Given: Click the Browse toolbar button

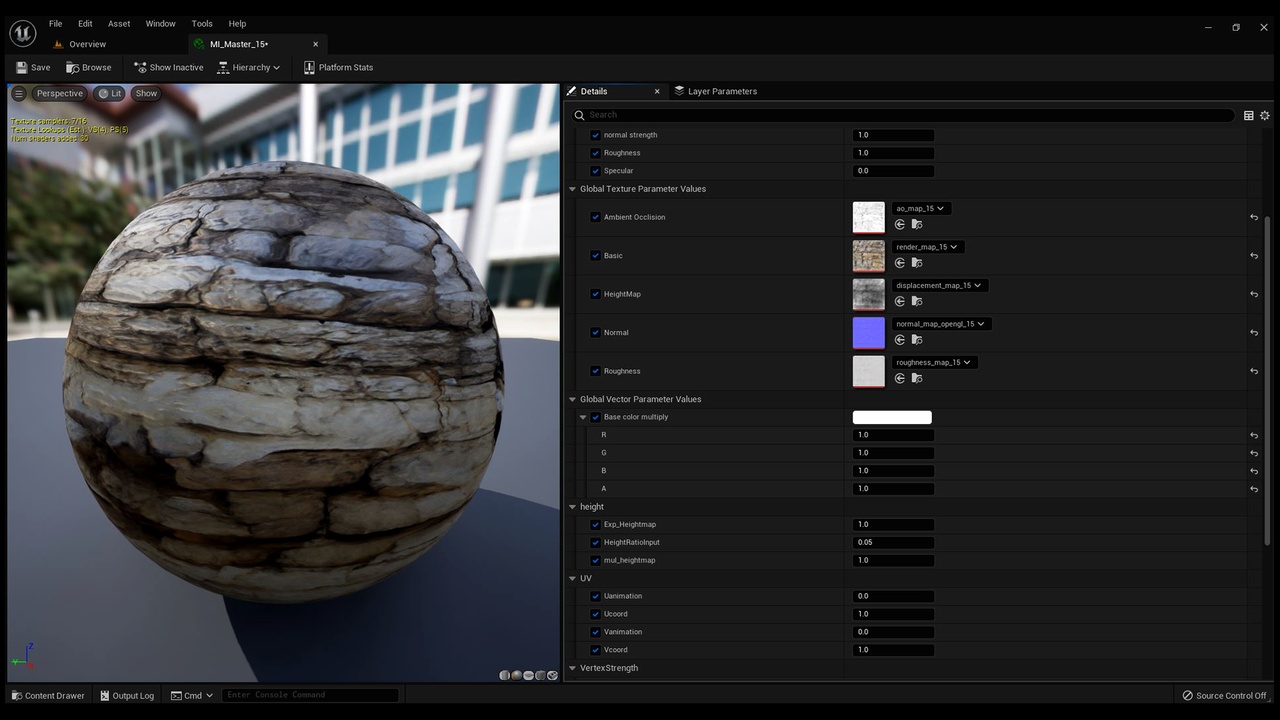Looking at the screenshot, I should tap(89, 67).
